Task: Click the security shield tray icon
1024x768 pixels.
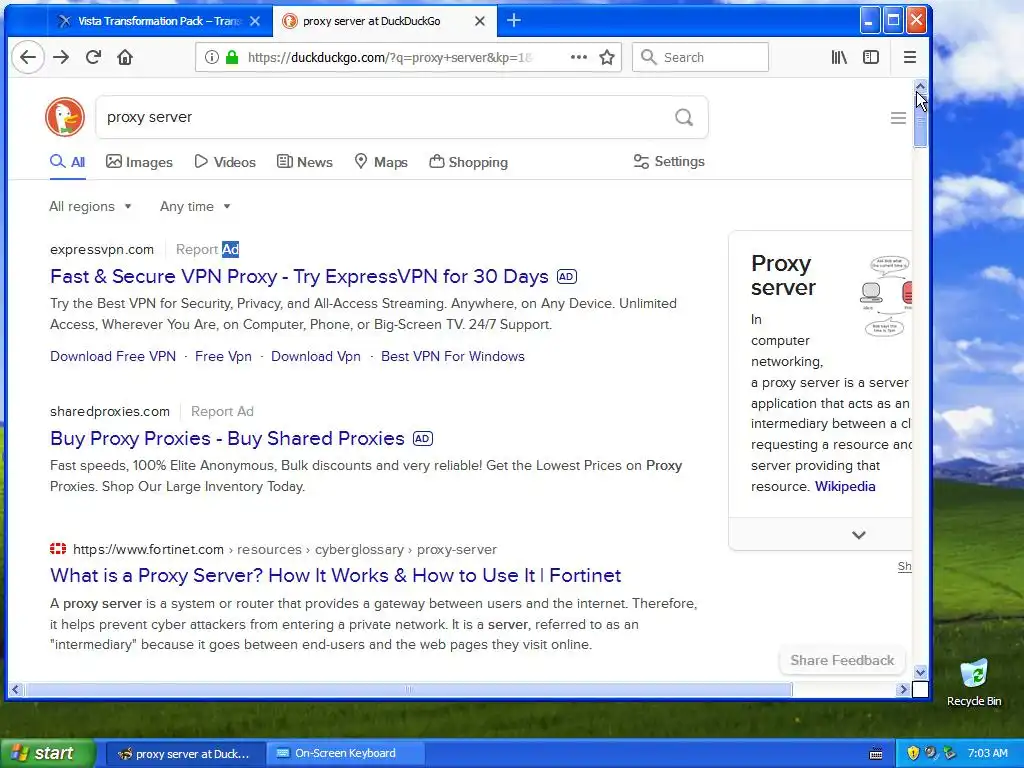Action: (x=913, y=753)
